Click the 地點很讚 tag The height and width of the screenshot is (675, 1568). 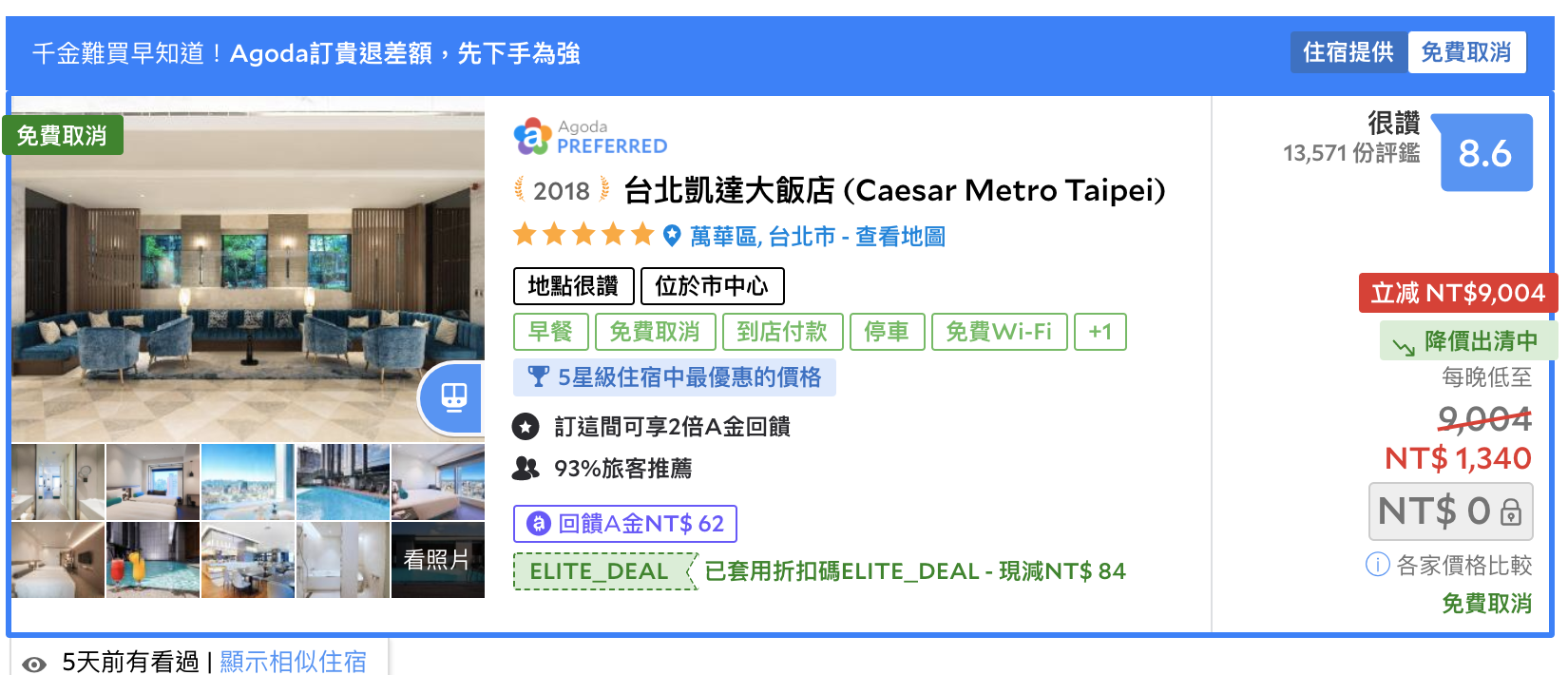tap(573, 286)
